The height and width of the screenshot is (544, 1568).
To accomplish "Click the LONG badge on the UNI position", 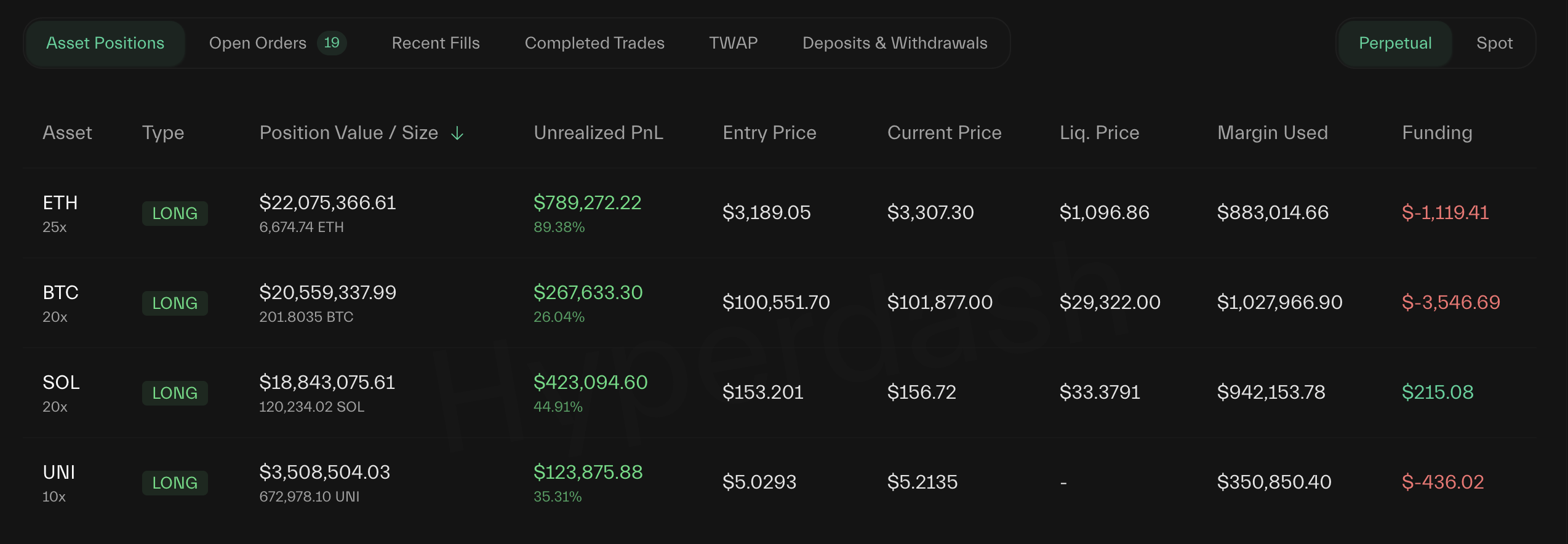I will point(175,483).
